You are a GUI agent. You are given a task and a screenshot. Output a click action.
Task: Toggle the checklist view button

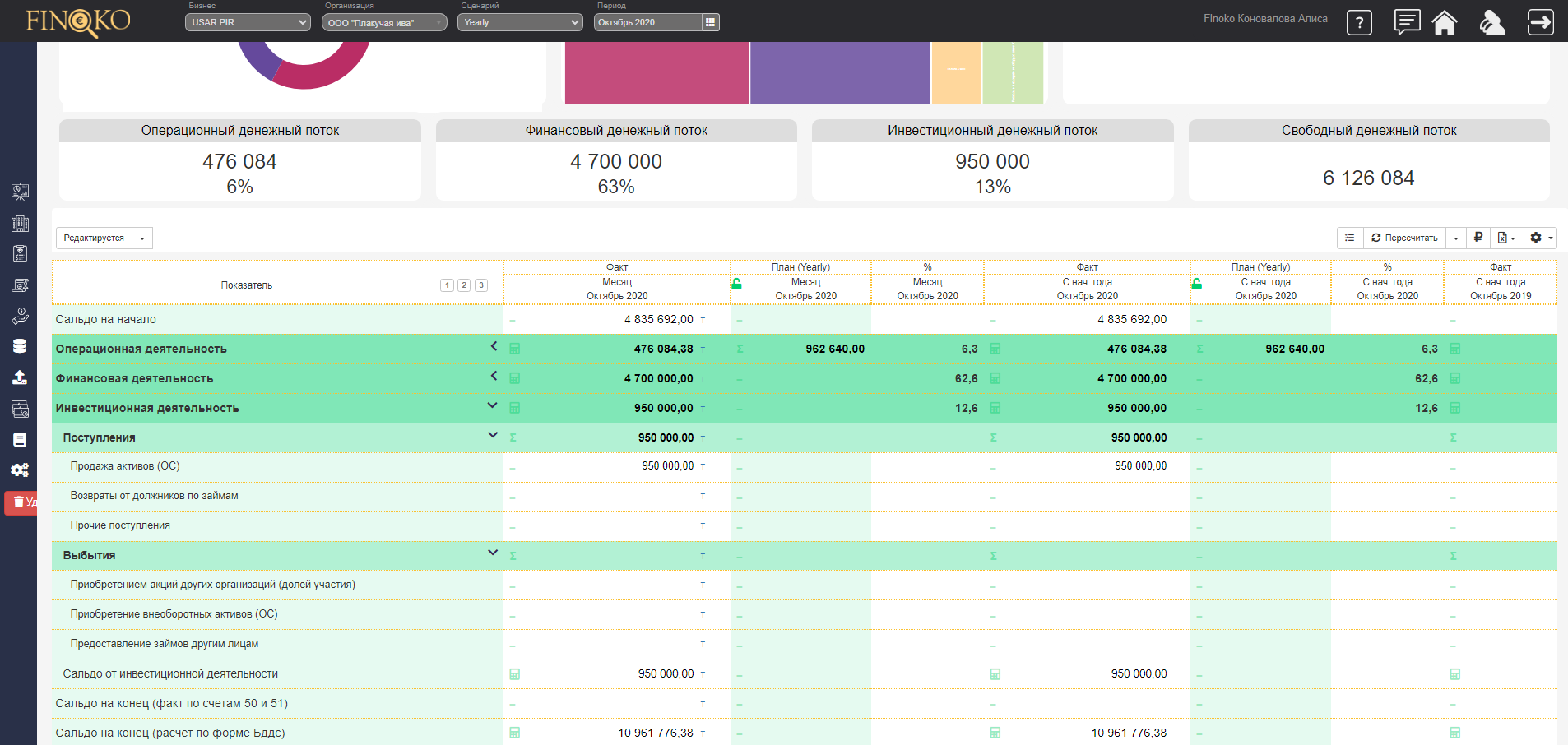[x=1350, y=238]
